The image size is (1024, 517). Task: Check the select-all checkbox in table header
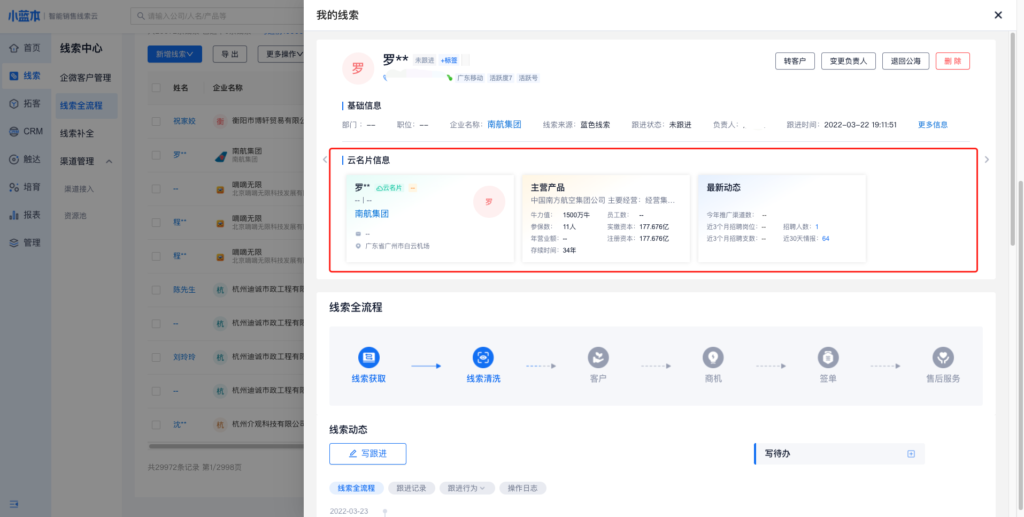pyautogui.click(x=156, y=88)
